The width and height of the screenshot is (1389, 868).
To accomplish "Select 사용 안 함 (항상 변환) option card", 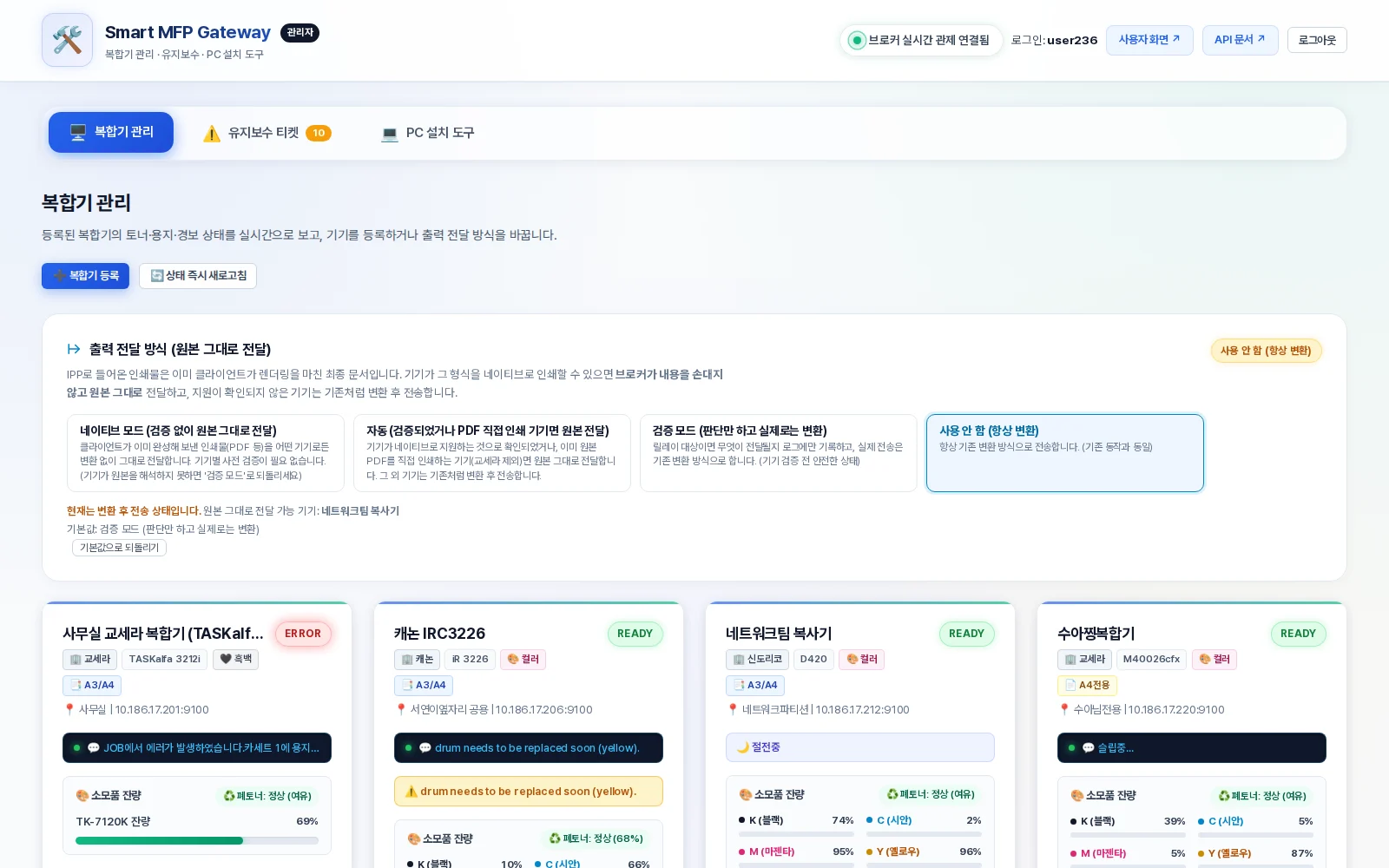I will pyautogui.click(x=1065, y=453).
